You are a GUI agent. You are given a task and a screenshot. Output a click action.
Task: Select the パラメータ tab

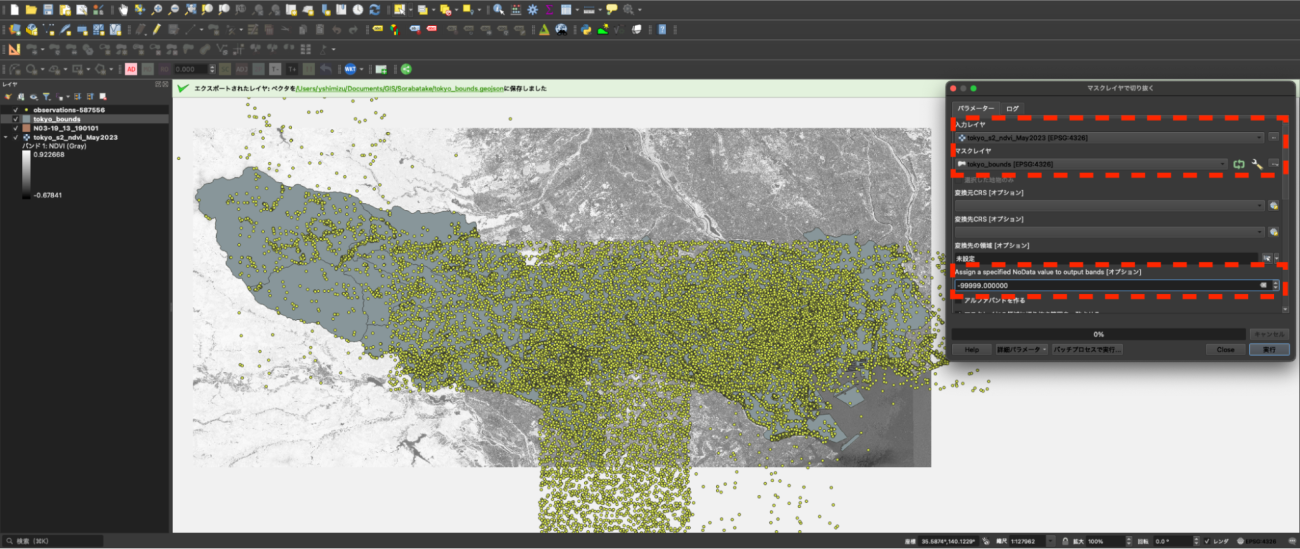(976, 108)
